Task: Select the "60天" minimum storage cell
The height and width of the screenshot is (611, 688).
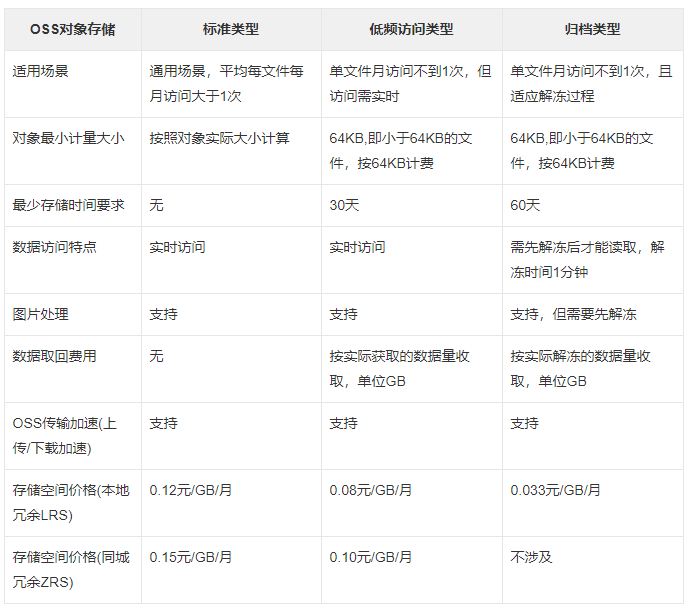Action: coord(525,205)
